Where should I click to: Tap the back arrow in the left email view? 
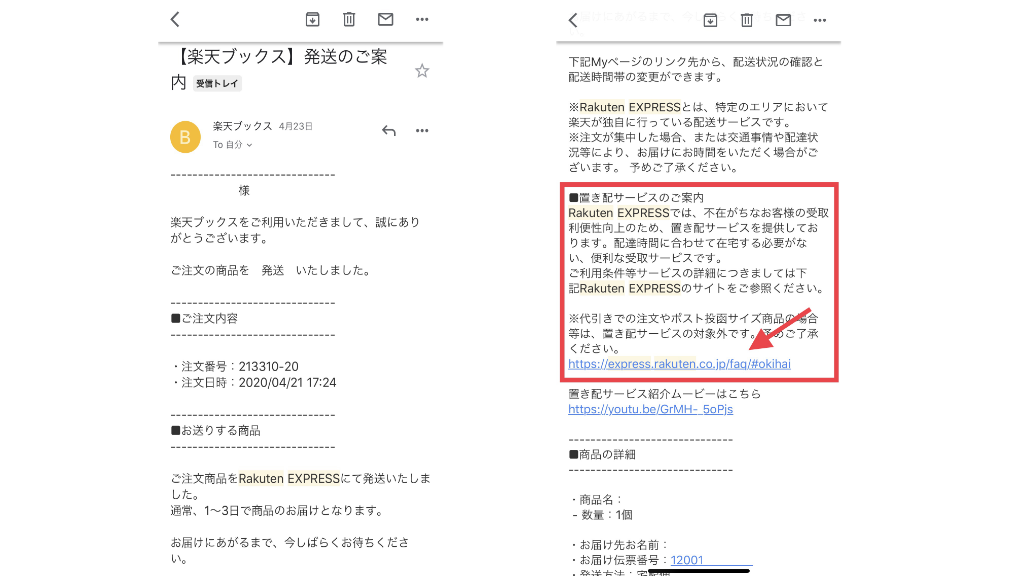click(x=175, y=19)
